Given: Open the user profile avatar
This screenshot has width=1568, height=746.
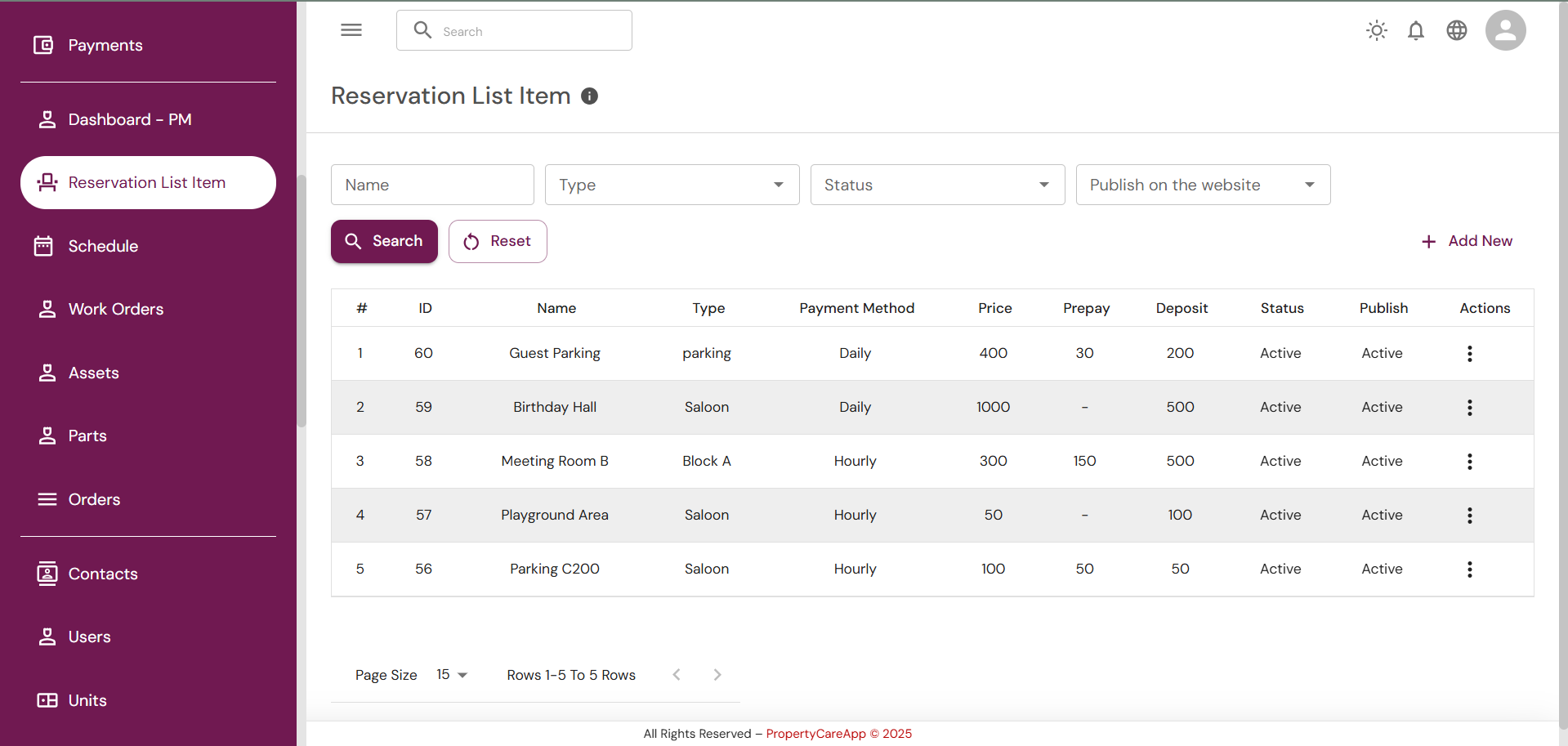Looking at the screenshot, I should tap(1505, 31).
